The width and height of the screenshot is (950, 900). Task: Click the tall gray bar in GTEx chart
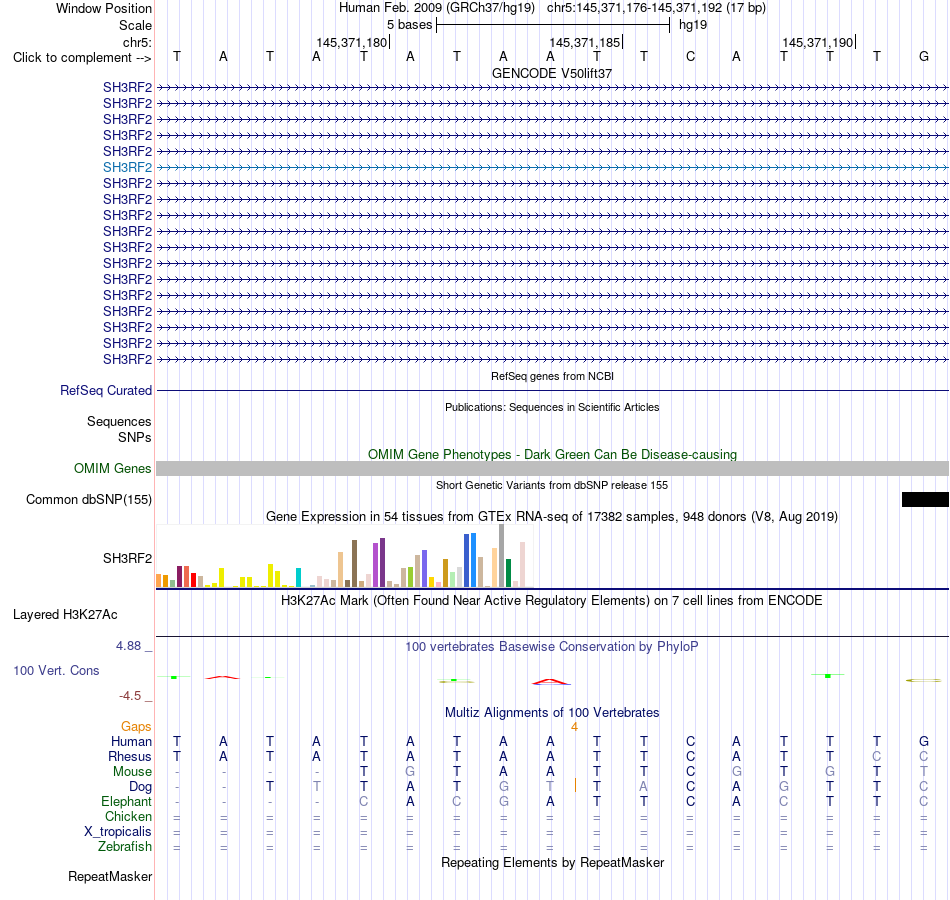click(501, 556)
